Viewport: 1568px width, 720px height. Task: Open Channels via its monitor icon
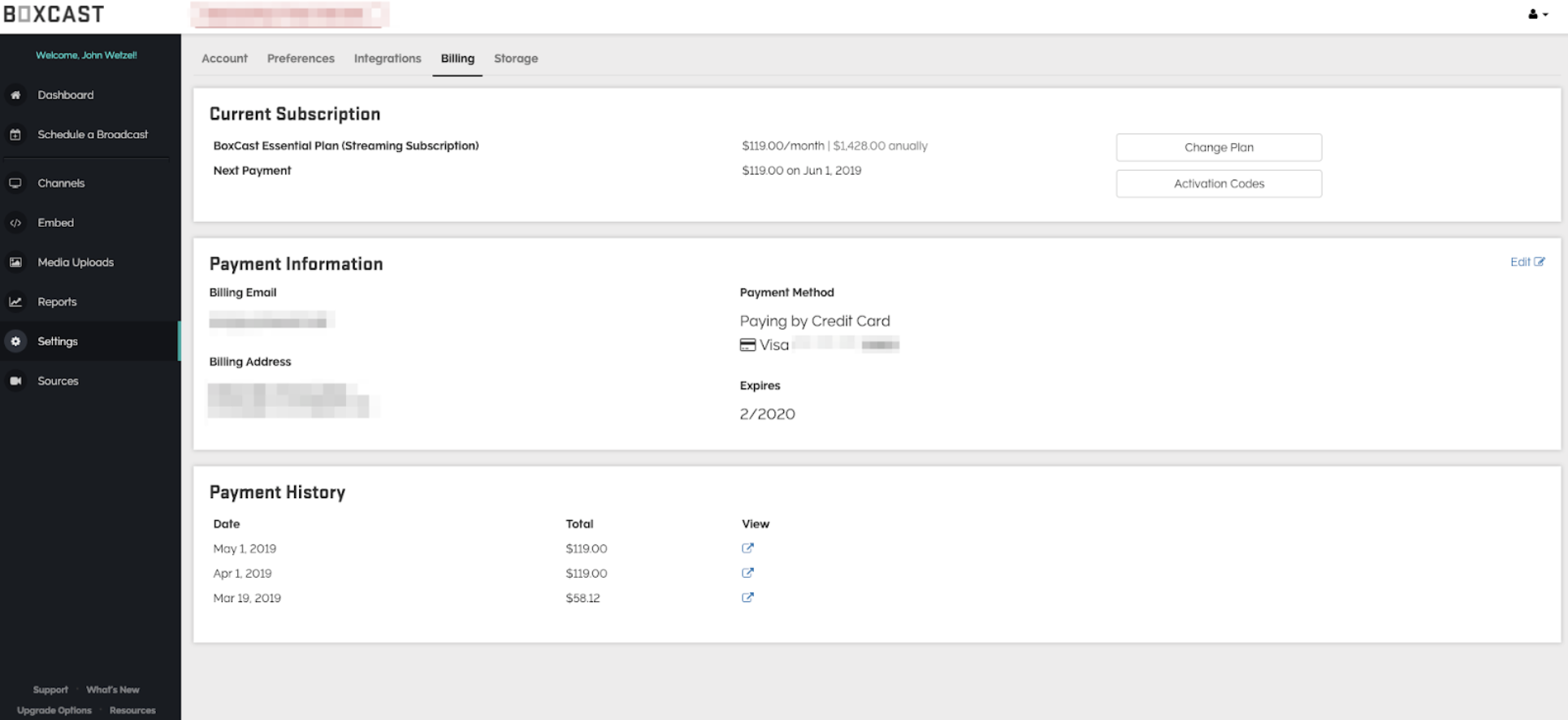click(15, 184)
